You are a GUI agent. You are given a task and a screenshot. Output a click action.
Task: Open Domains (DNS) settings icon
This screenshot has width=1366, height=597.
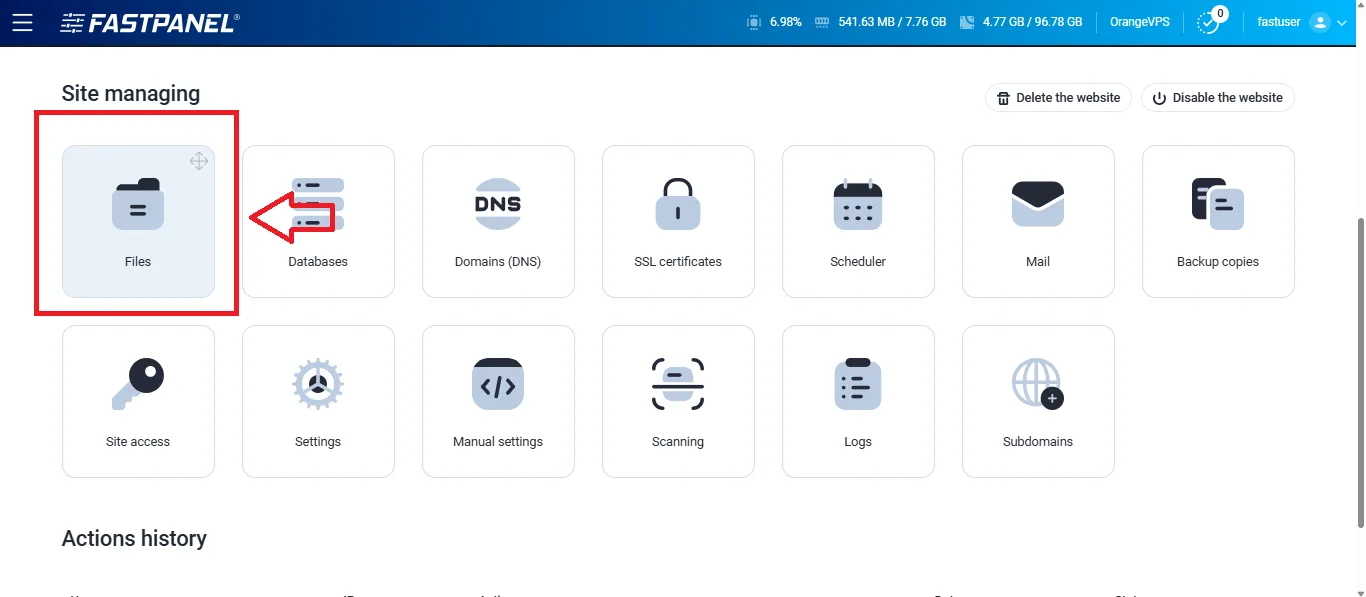(x=498, y=204)
